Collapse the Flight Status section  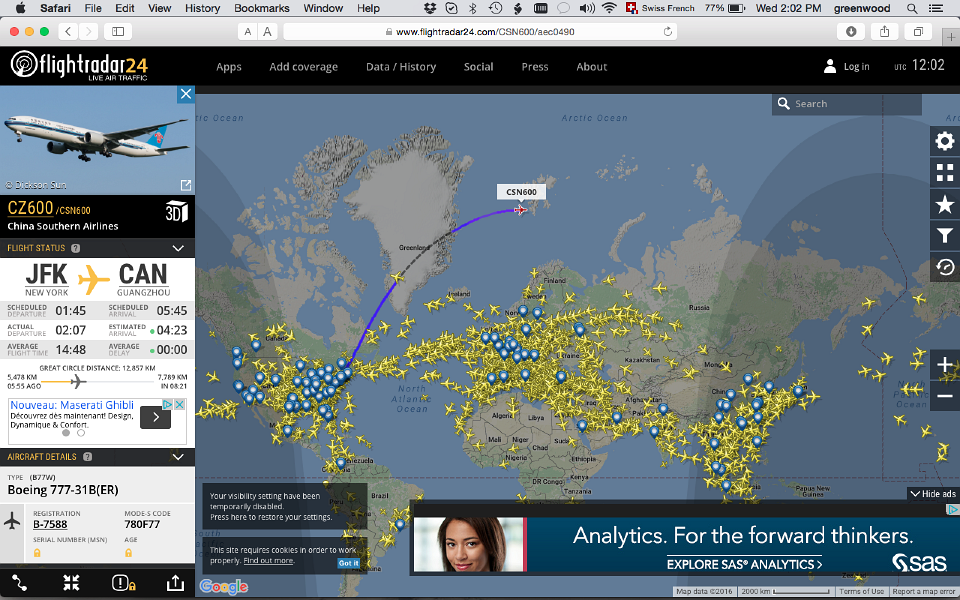(x=178, y=248)
